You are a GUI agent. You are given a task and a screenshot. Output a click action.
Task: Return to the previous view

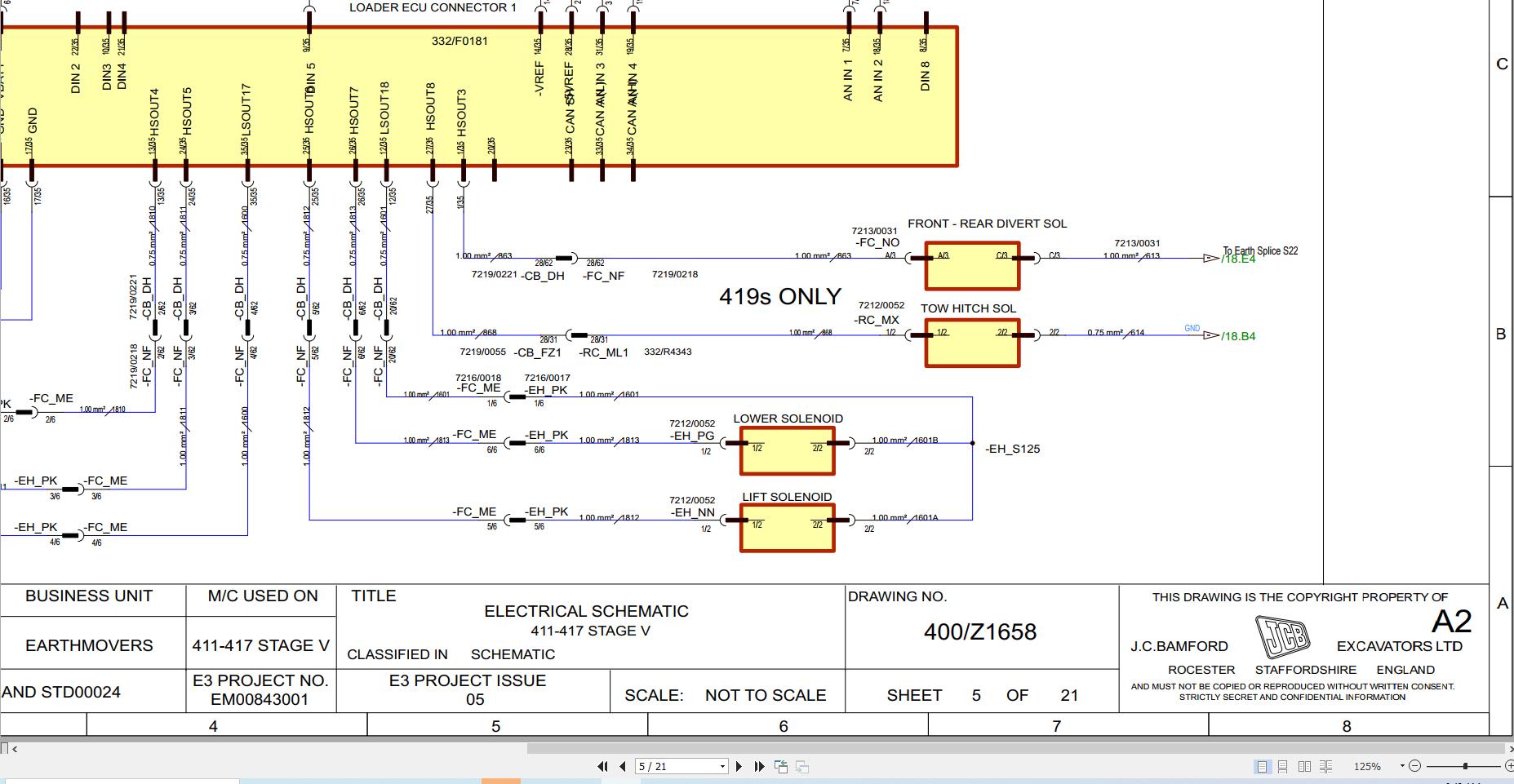click(x=781, y=767)
